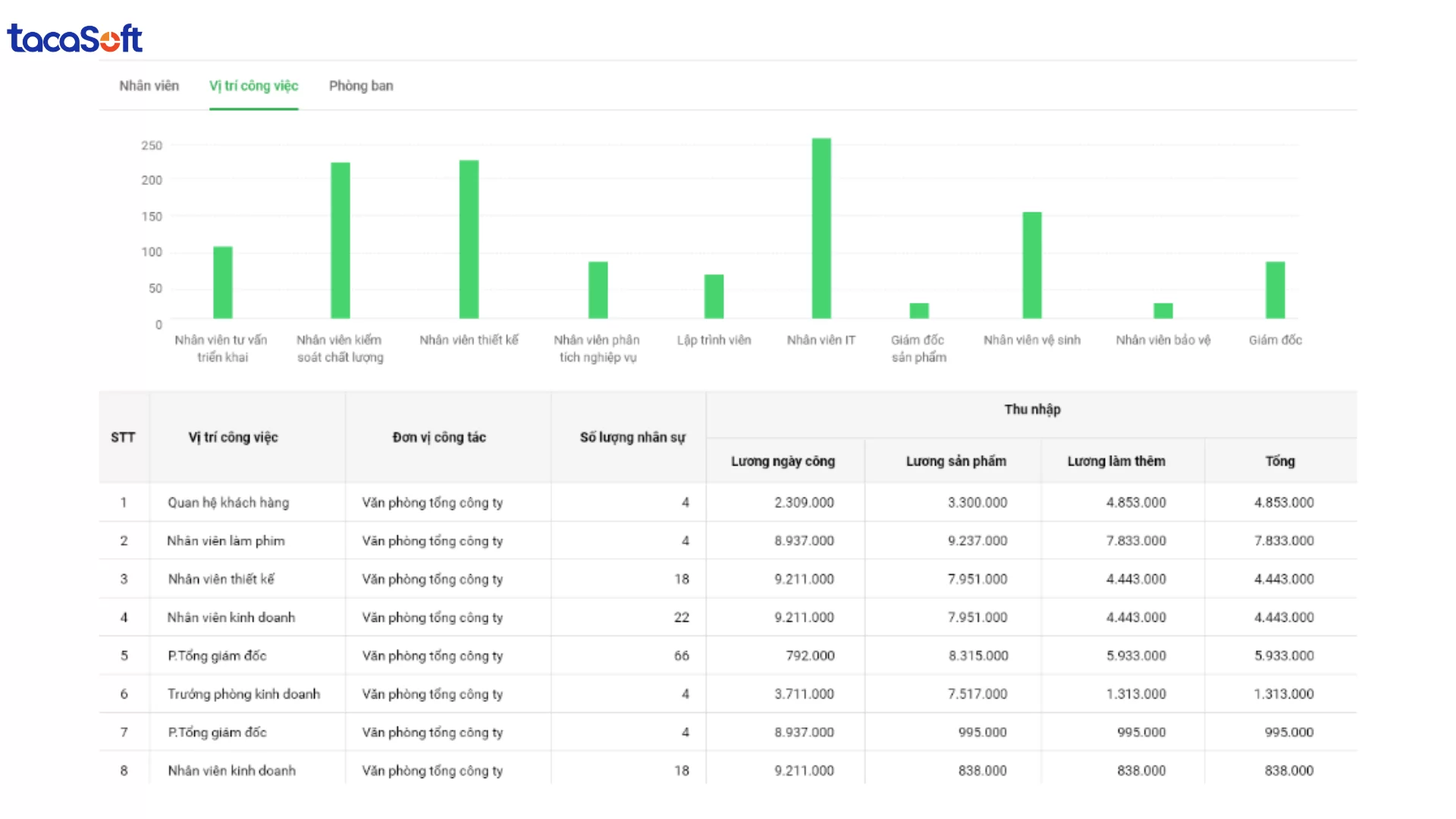Screen dimensions: 1456x819
Task: Click the Lương ngày công column header
Action: (783, 461)
